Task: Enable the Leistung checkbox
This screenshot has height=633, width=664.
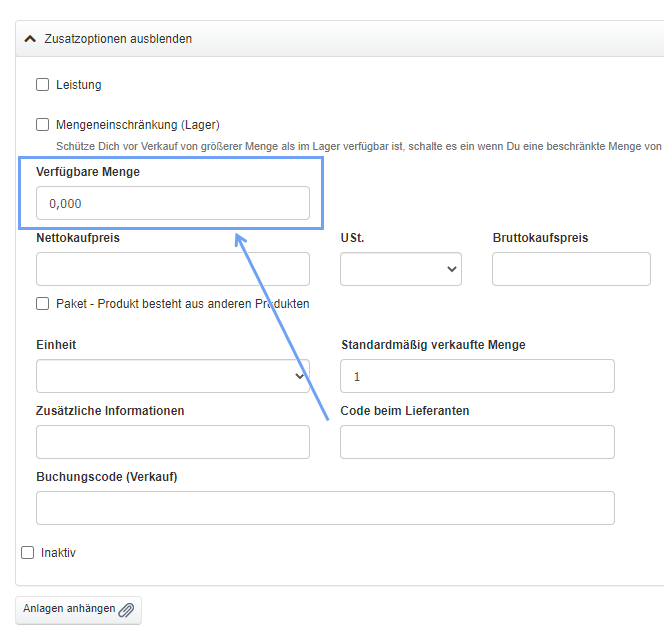Action: pyautogui.click(x=43, y=85)
